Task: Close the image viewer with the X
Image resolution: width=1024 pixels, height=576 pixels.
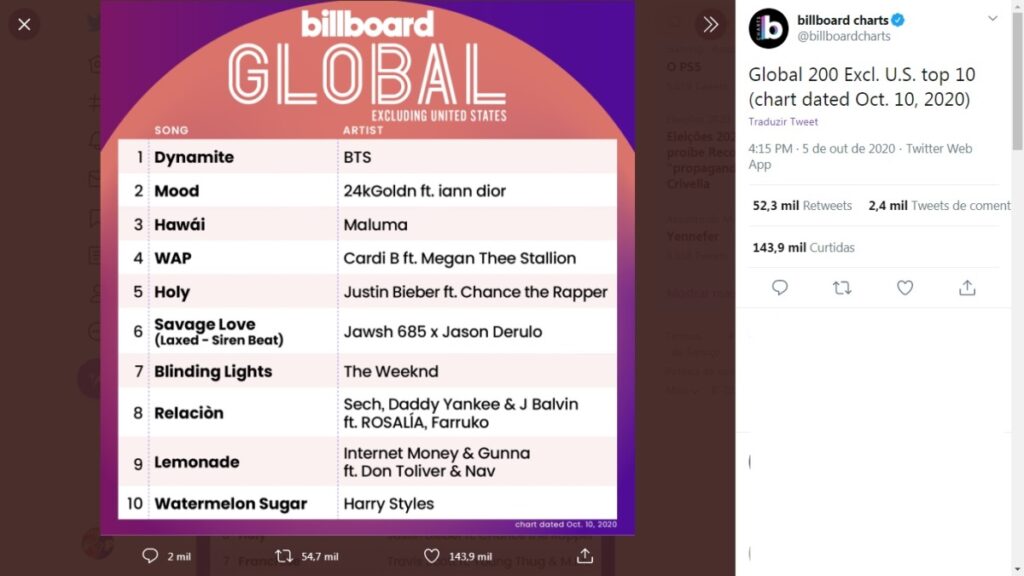Action: (24, 25)
